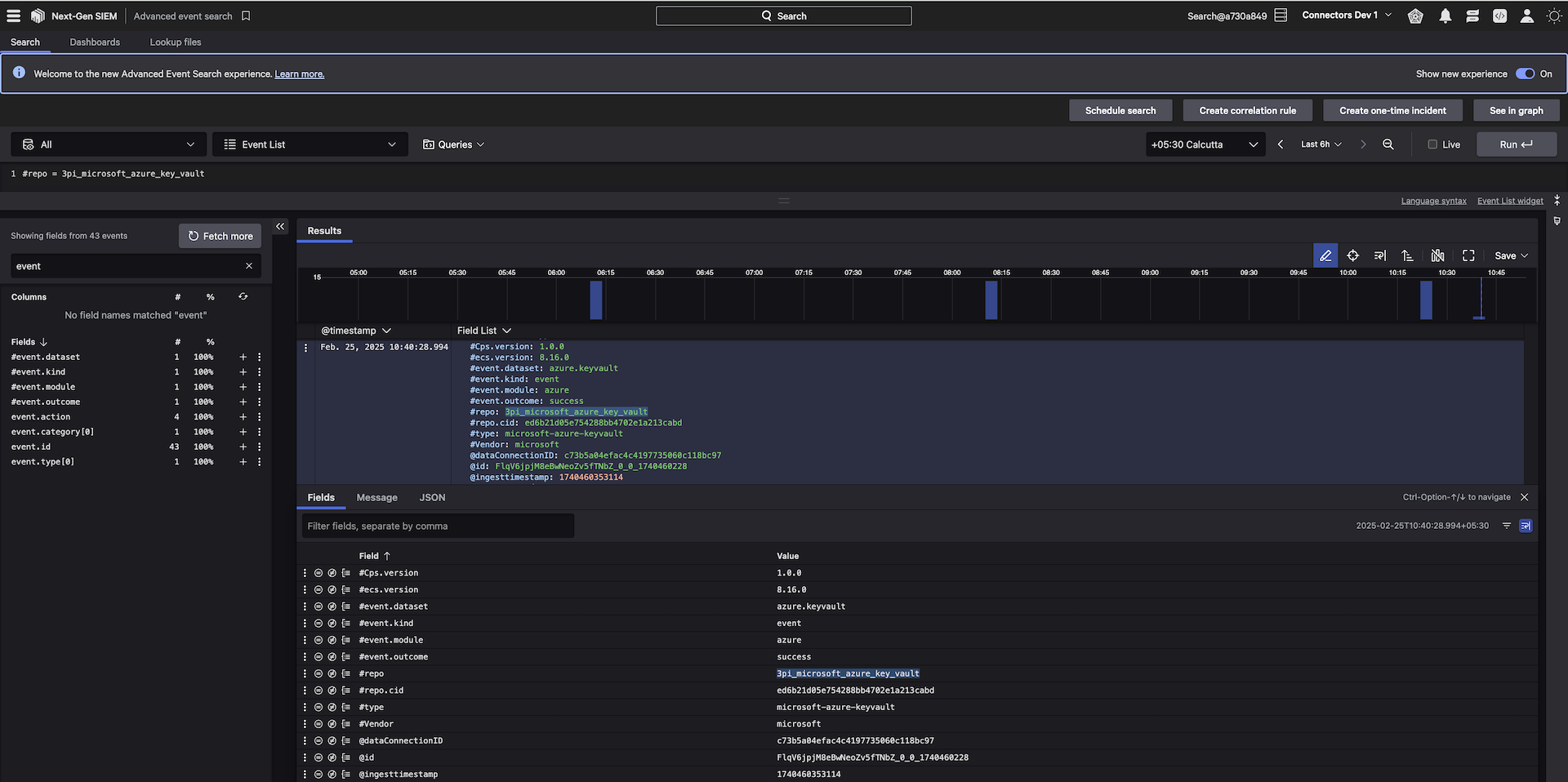Collapse the fields side panel
The width and height of the screenshot is (1568, 782).
[280, 227]
